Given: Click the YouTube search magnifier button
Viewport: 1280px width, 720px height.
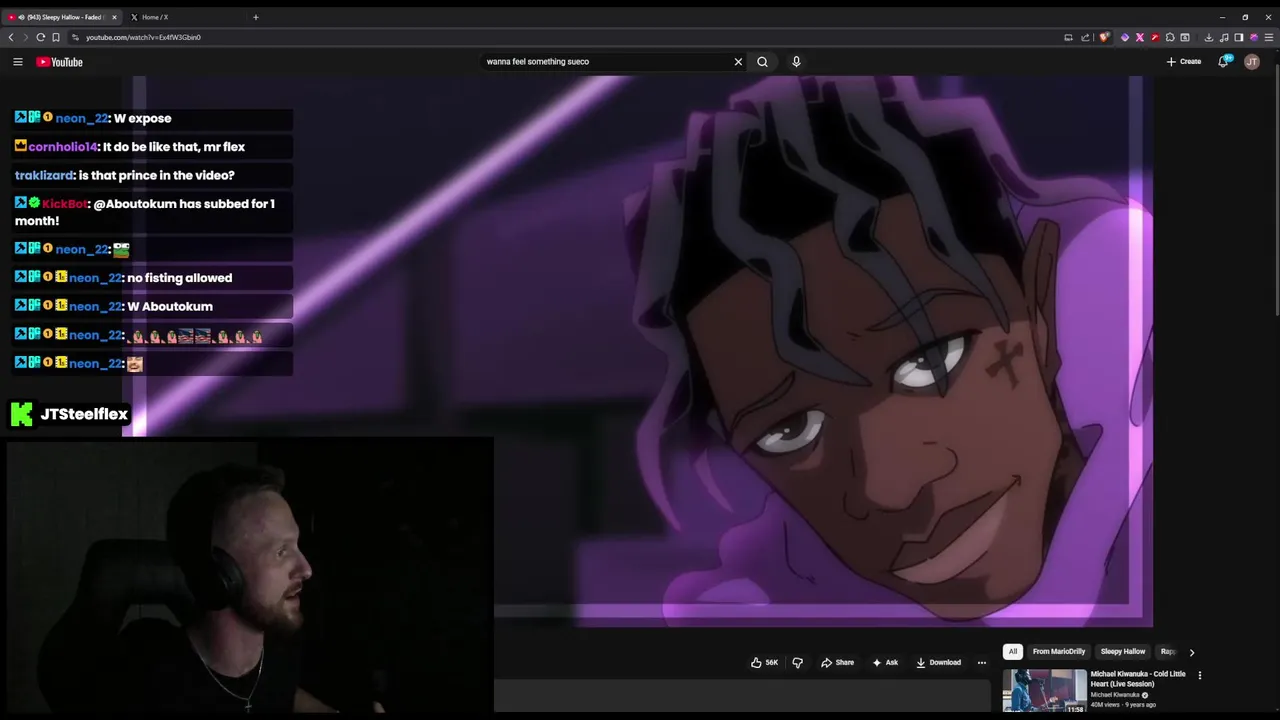Looking at the screenshot, I should point(762,62).
